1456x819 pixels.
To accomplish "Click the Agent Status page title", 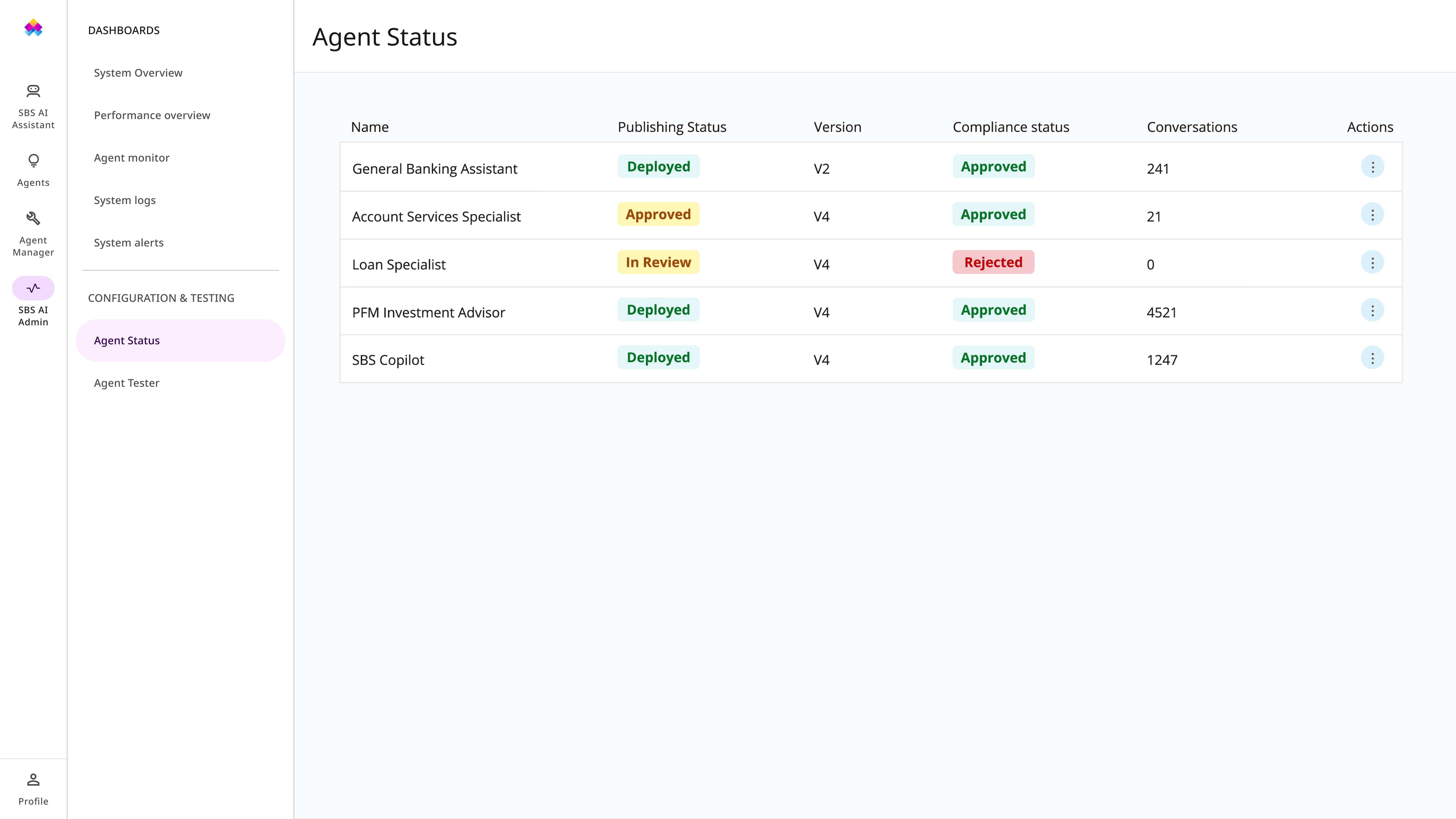I will point(385,37).
